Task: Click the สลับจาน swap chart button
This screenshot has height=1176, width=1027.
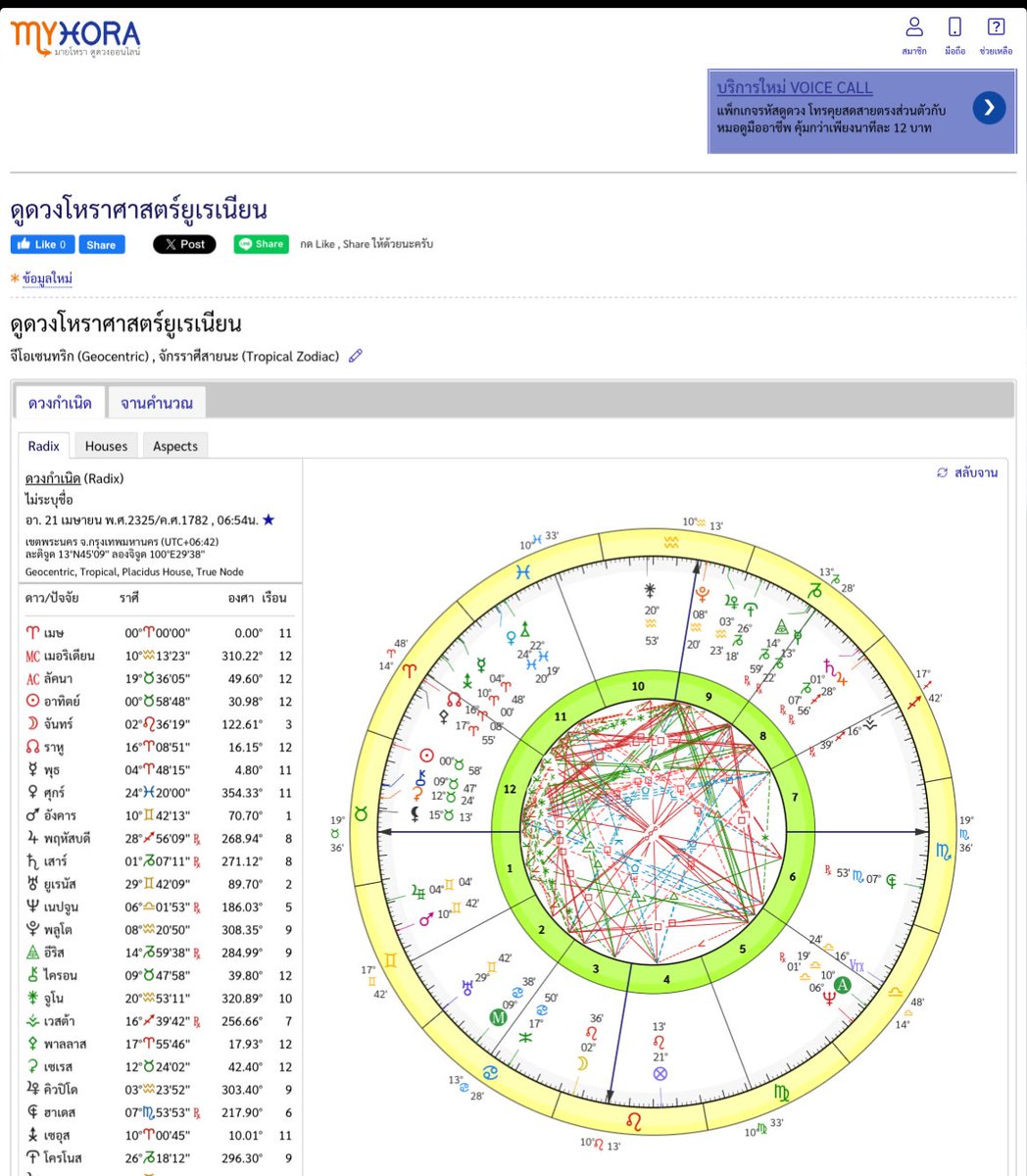Action: pos(967,472)
